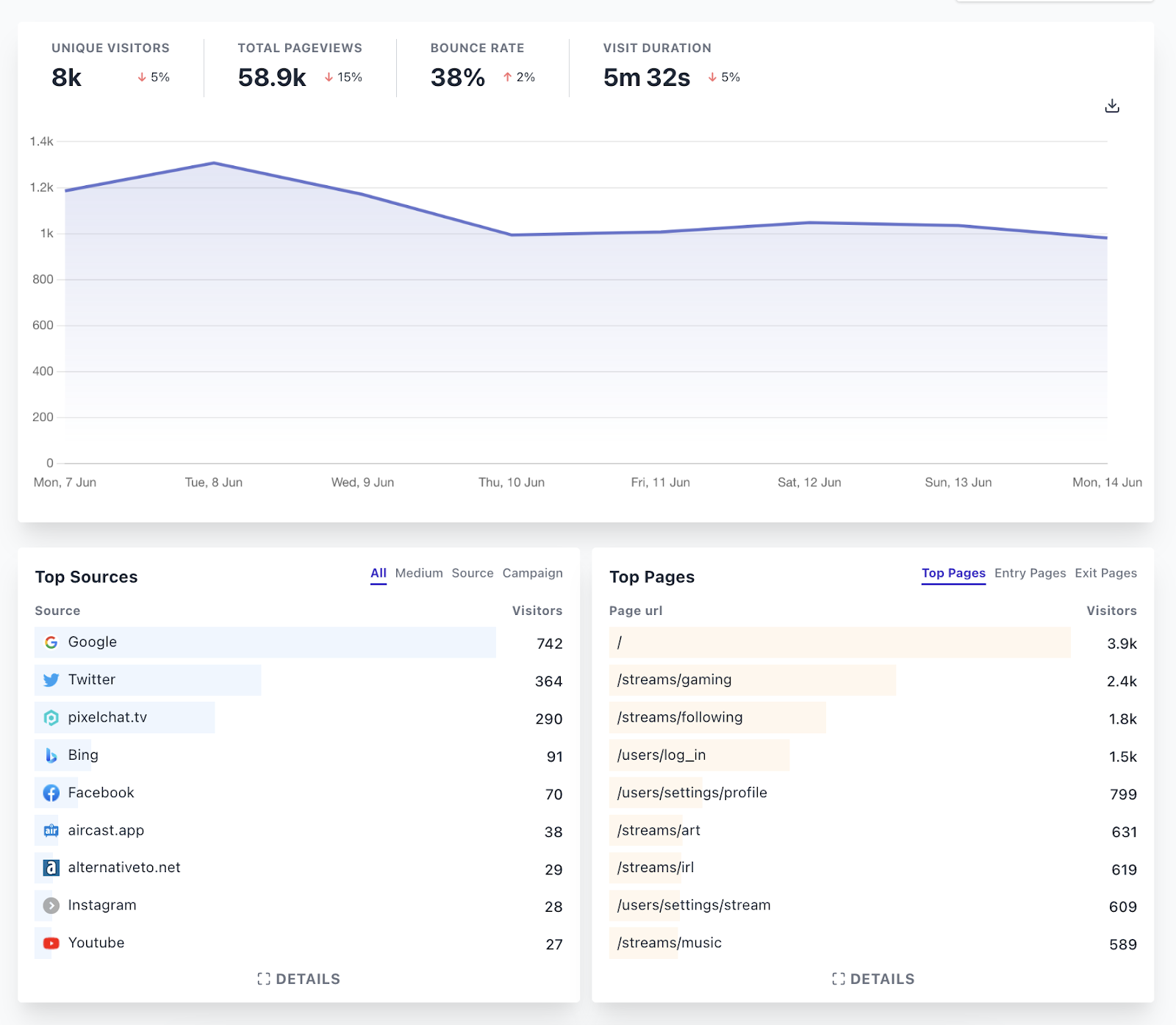Open the /streams/art page row
The image size is (1176, 1025).
(x=873, y=830)
